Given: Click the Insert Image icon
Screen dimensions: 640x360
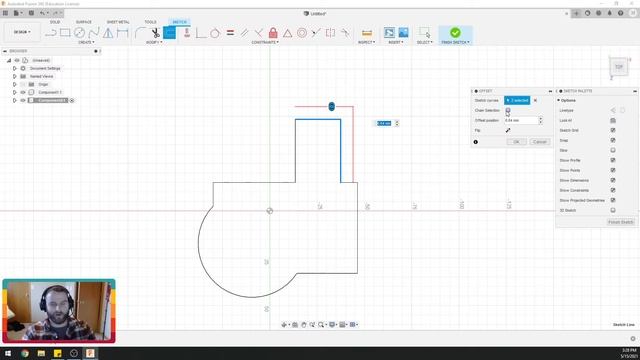Looking at the screenshot, I should click(403, 33).
